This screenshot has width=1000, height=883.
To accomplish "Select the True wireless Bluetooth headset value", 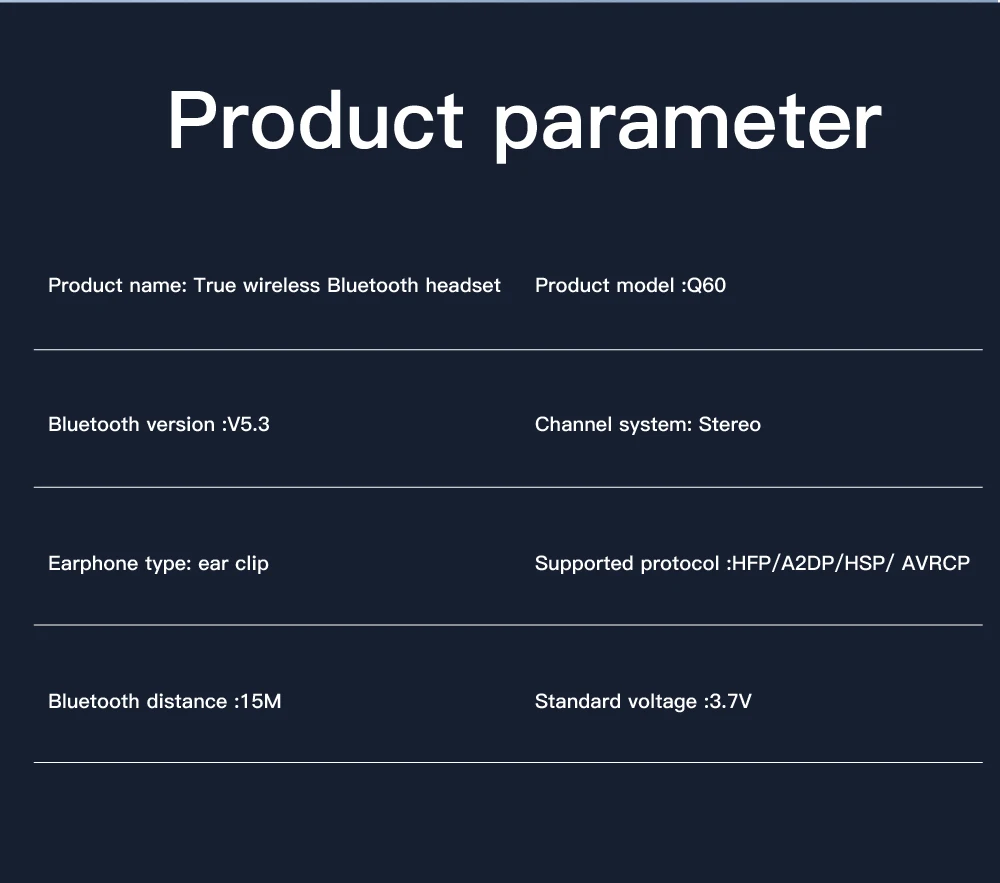I will [347, 286].
